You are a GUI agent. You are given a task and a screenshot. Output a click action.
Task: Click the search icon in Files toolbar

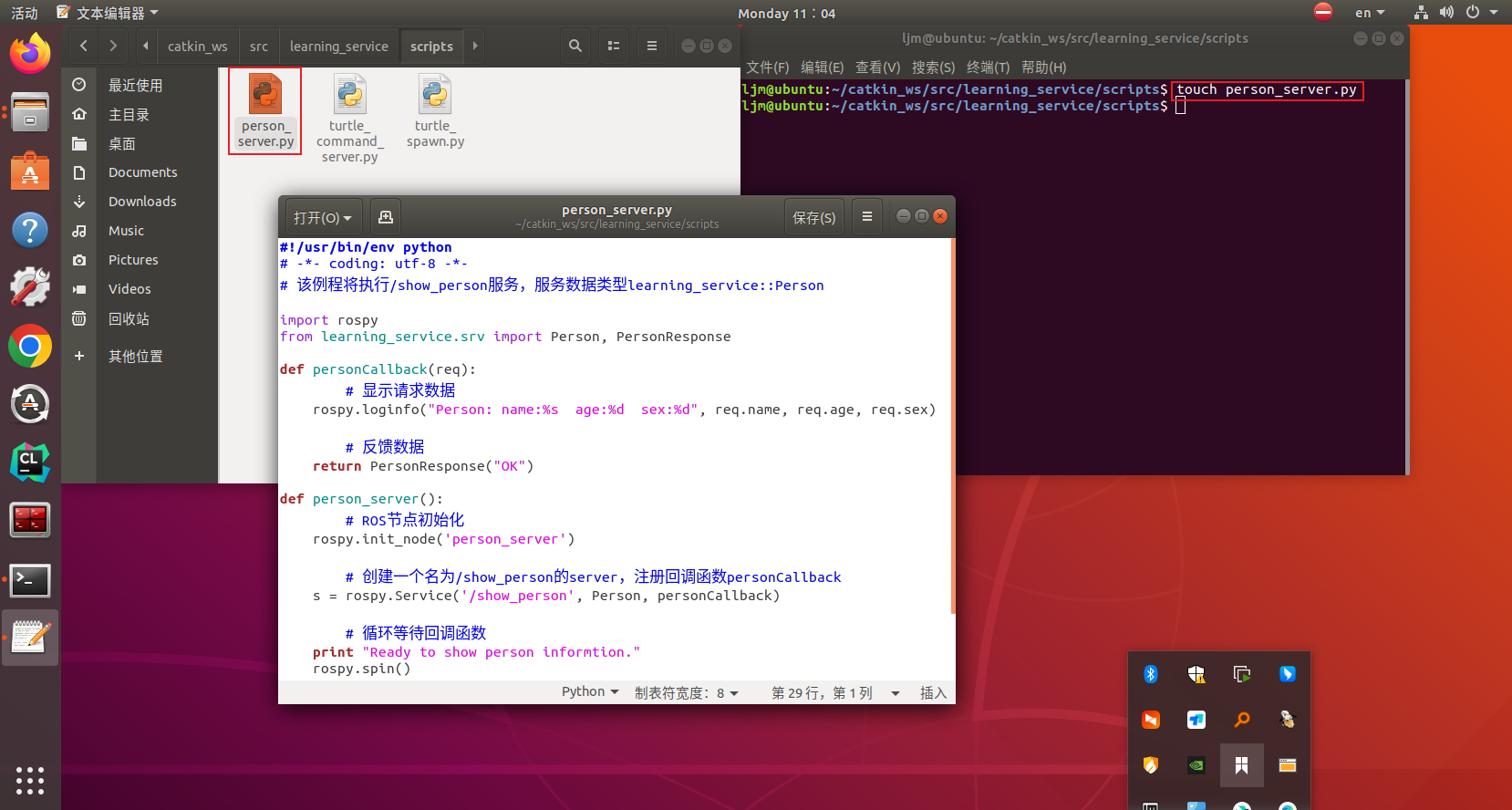575,46
